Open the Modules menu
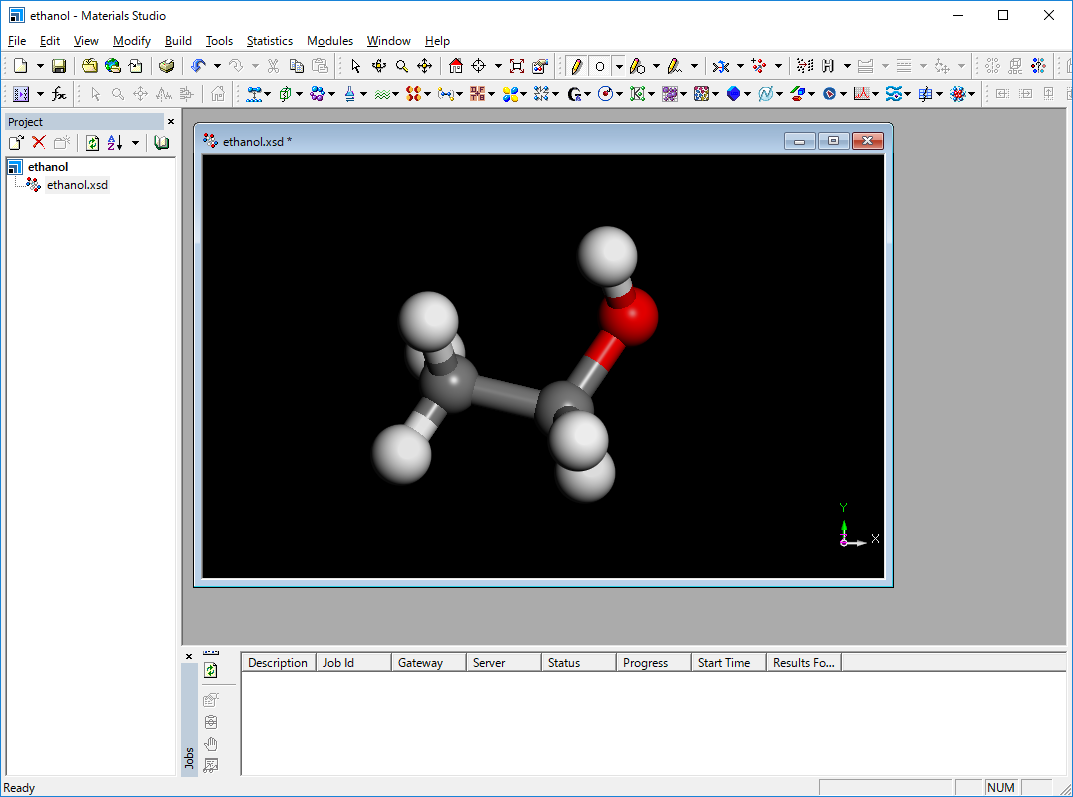This screenshot has height=797, width=1073. [x=329, y=41]
